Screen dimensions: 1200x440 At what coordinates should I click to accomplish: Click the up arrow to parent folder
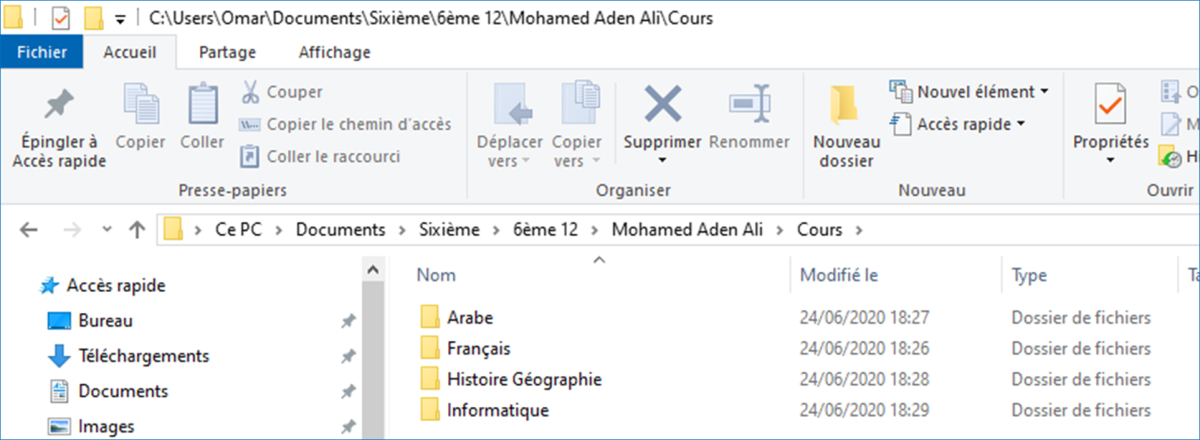click(137, 230)
